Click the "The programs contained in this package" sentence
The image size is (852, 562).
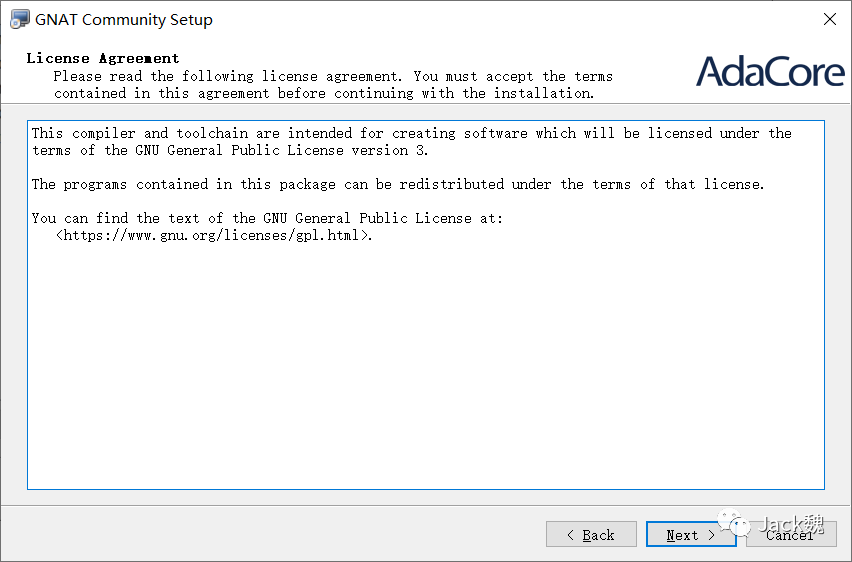click(397, 184)
